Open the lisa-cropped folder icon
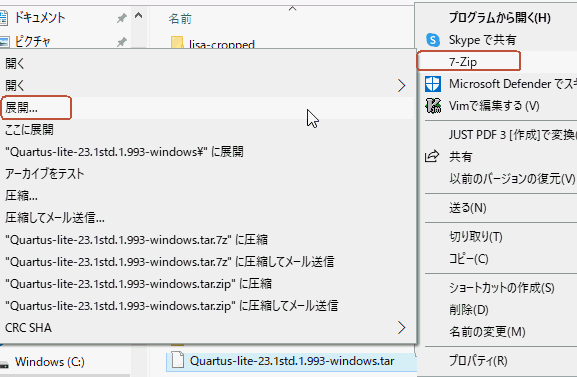The height and width of the screenshot is (377, 577). [177, 43]
